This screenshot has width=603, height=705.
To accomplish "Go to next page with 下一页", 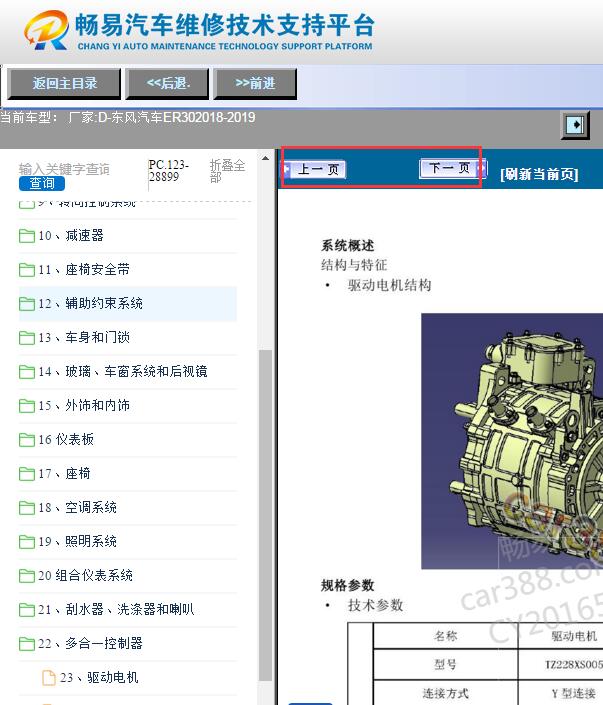I will point(452,168).
